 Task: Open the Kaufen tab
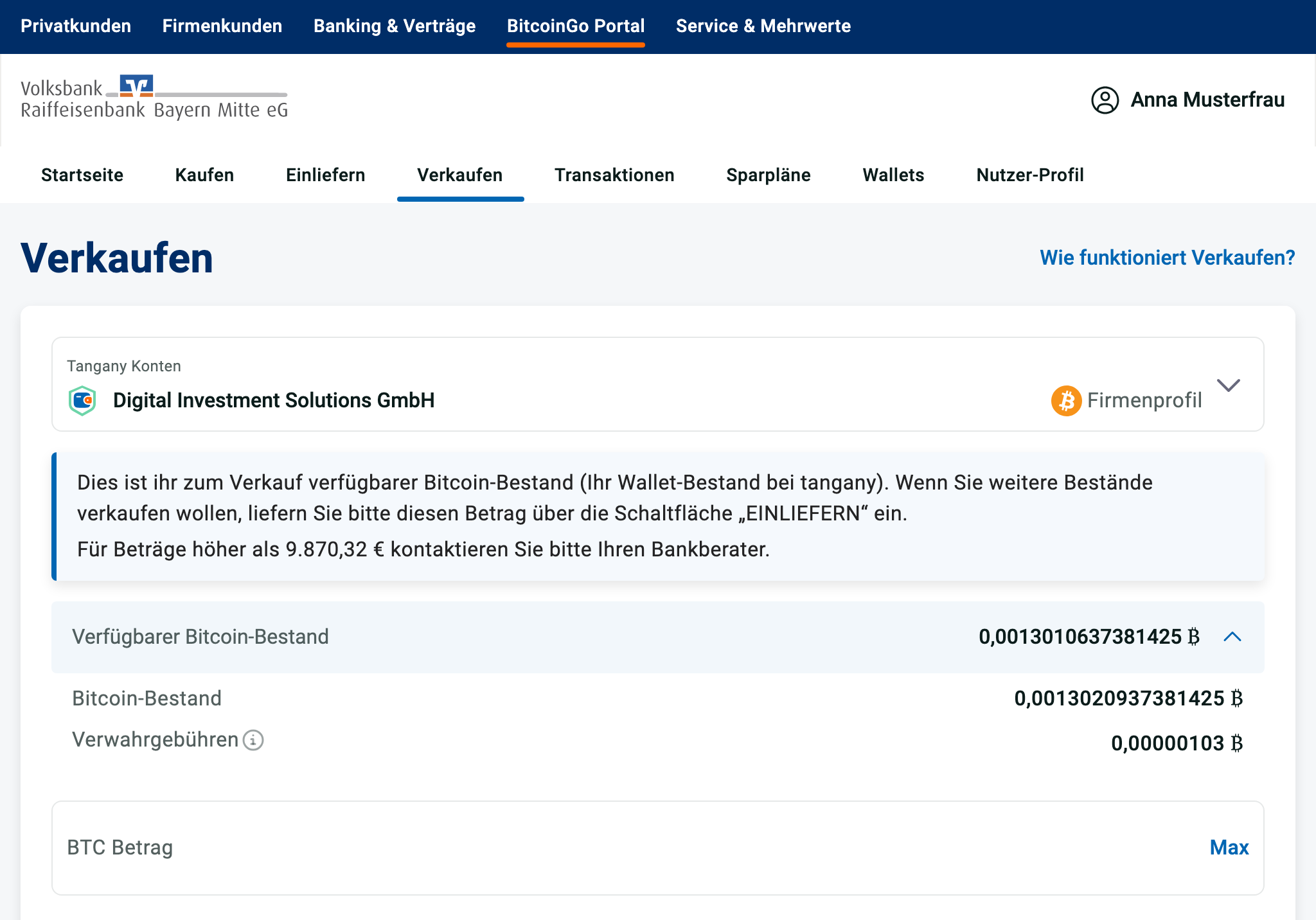click(x=204, y=175)
